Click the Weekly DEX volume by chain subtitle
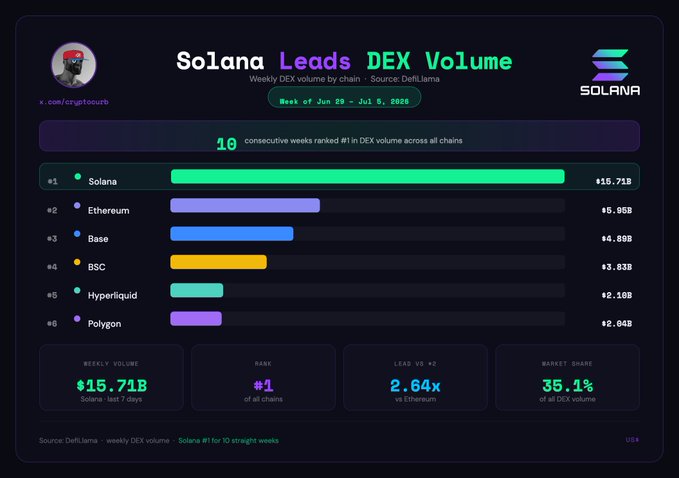 305,79
